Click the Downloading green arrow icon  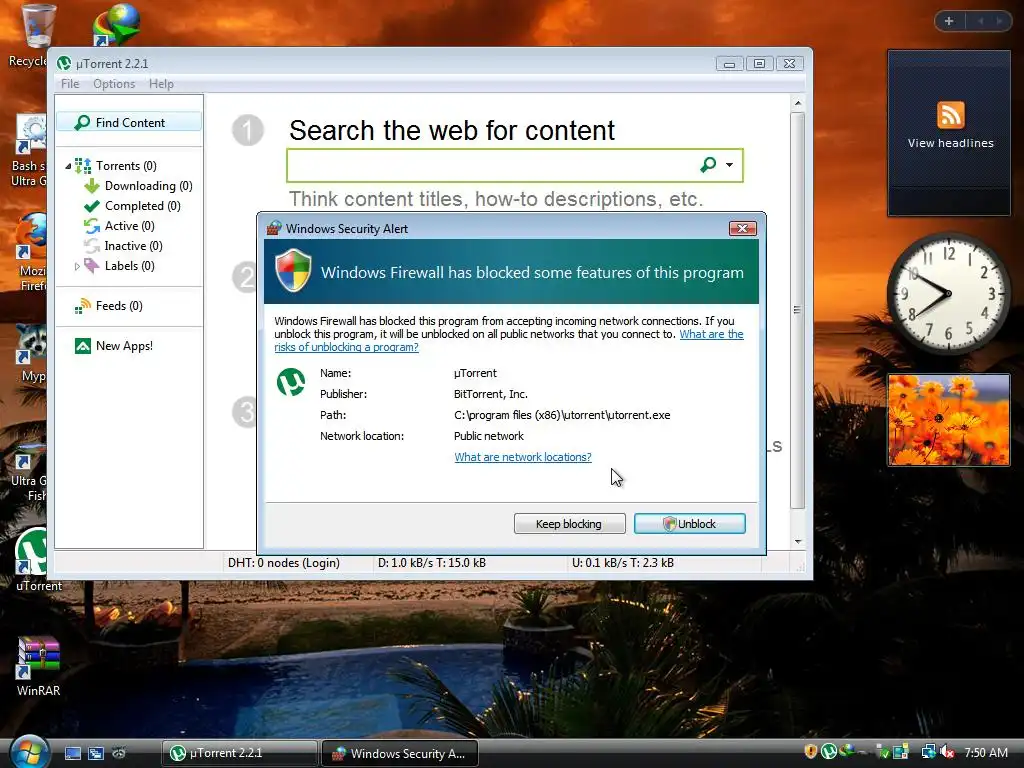[91, 186]
